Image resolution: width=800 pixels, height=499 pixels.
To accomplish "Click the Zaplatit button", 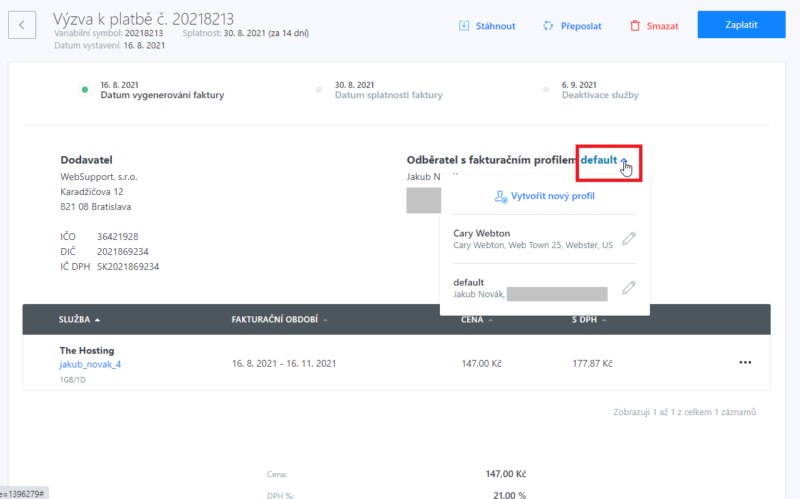I will coord(741,24).
